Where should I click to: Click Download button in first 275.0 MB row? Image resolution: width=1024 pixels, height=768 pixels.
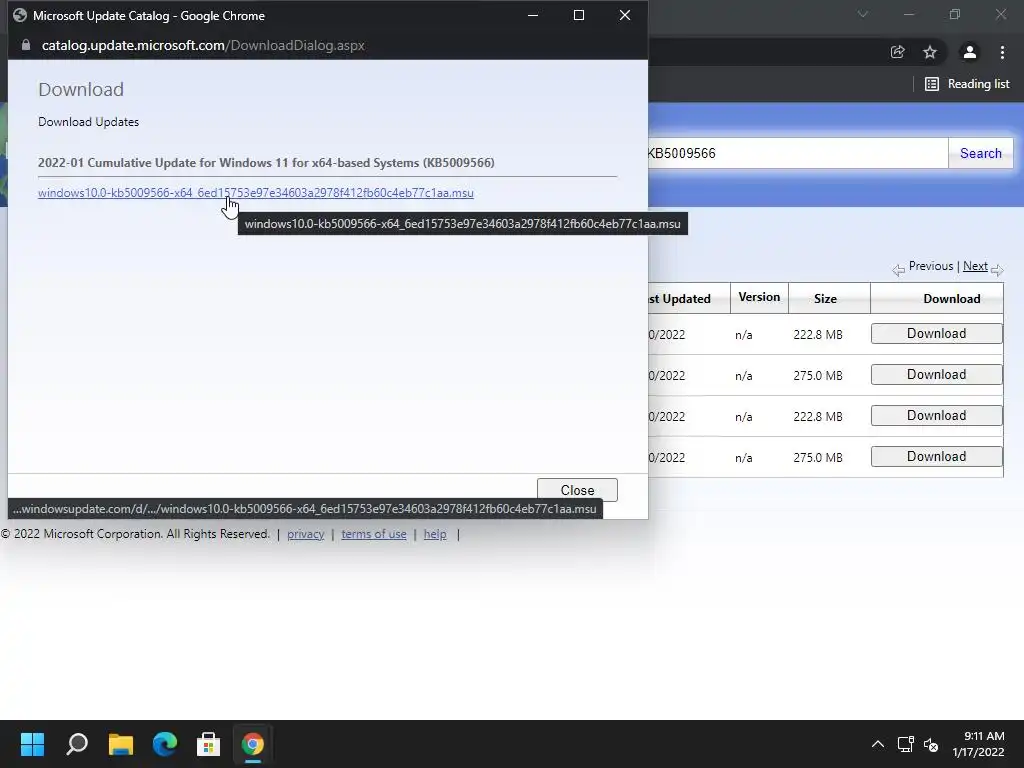point(936,375)
